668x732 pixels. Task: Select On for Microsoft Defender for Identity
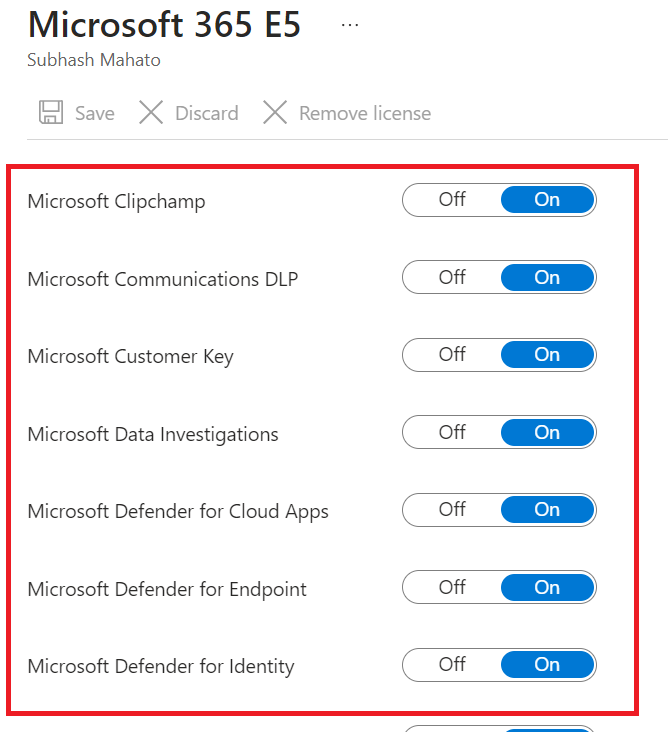click(548, 665)
